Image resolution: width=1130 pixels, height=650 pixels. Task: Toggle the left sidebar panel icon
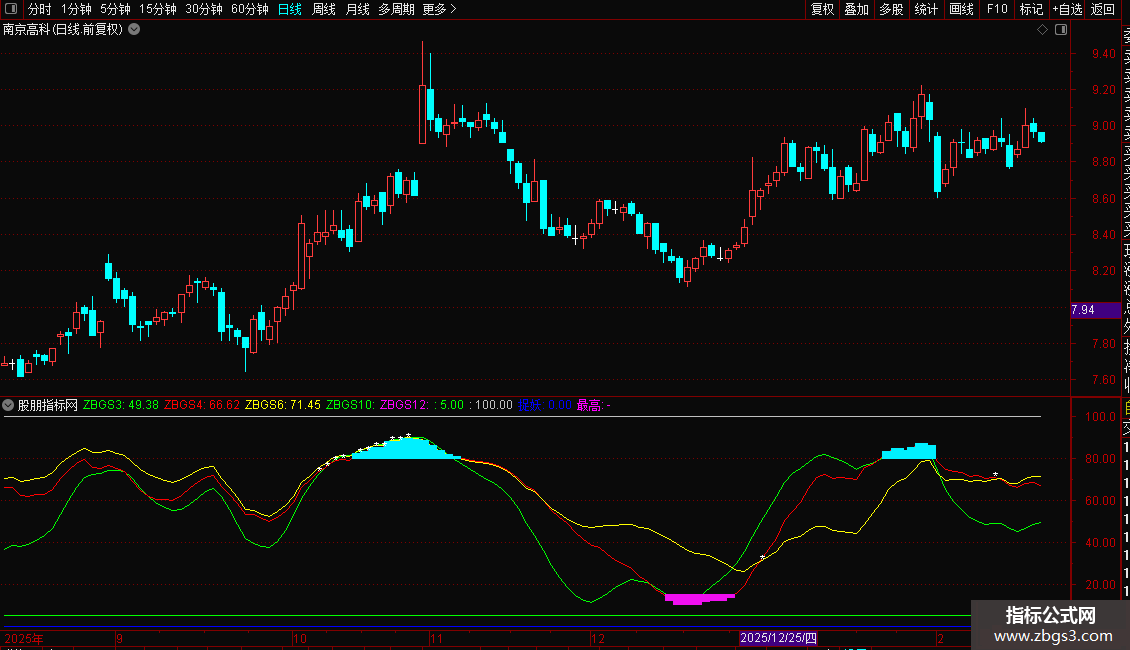pos(10,10)
